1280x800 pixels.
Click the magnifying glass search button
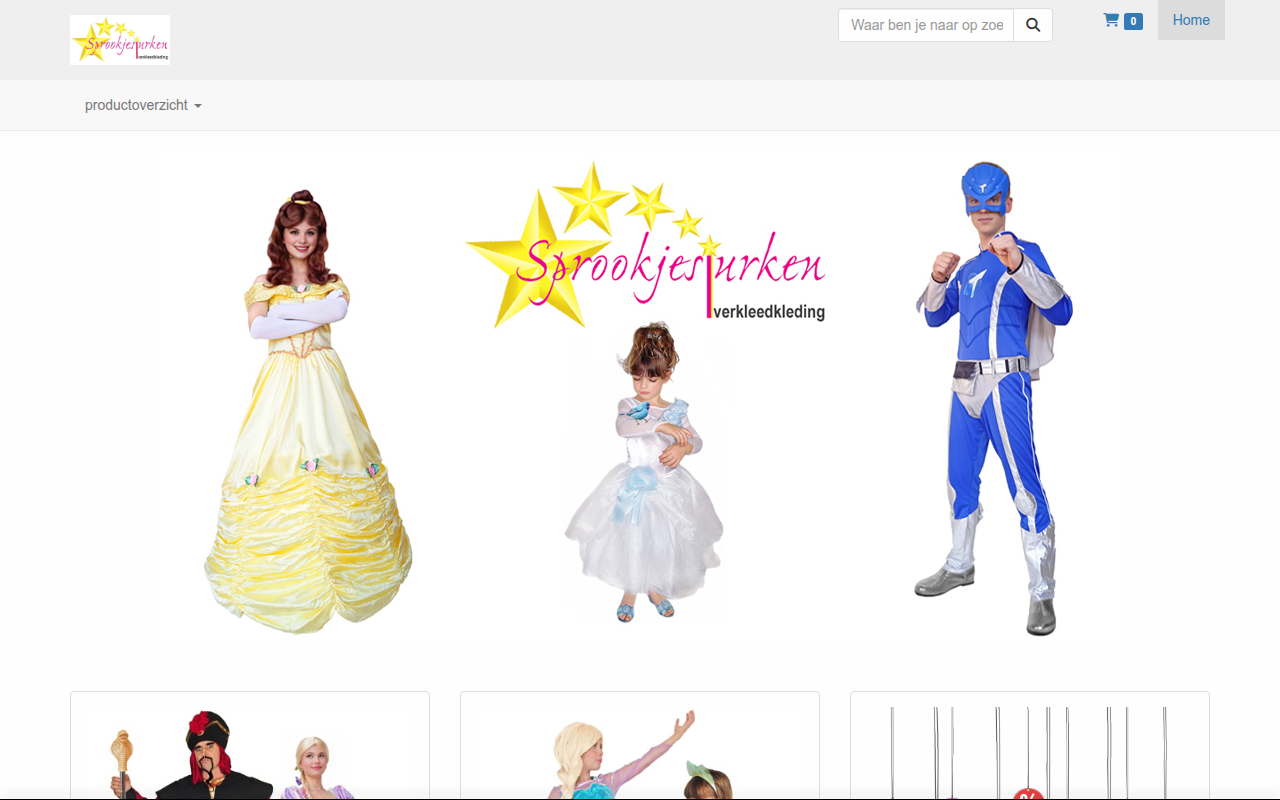[x=1033, y=25]
